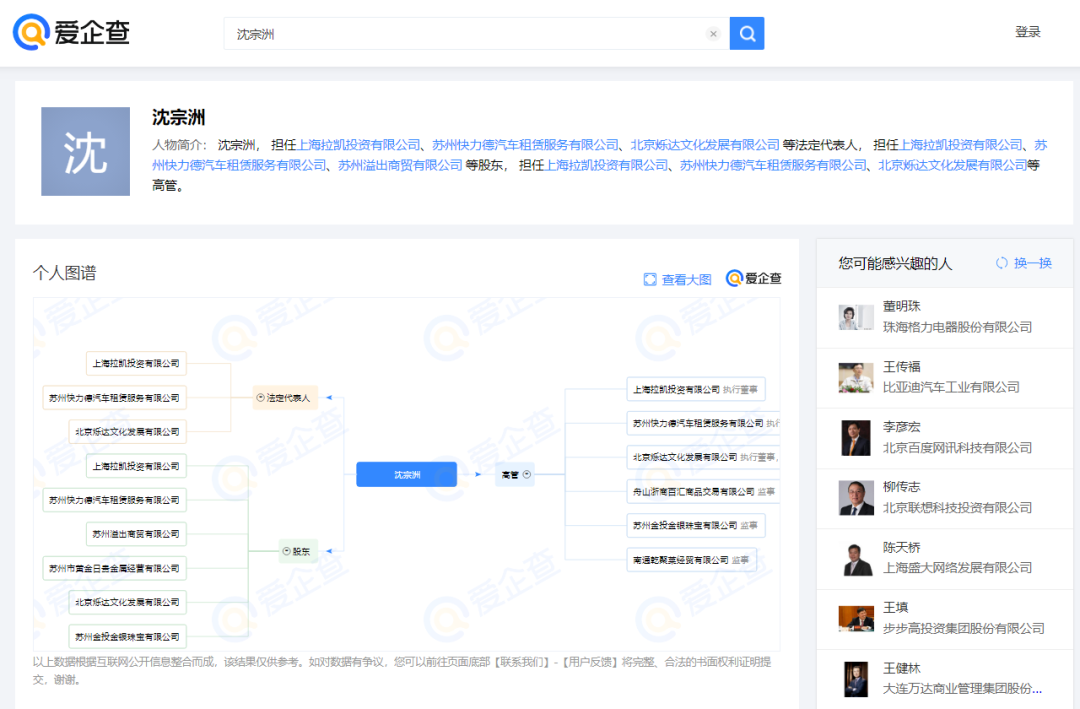This screenshot has height=709, width=1080.
Task: Click 上海拉凯投资有限公司 执行董事 node
Action: coord(696,389)
